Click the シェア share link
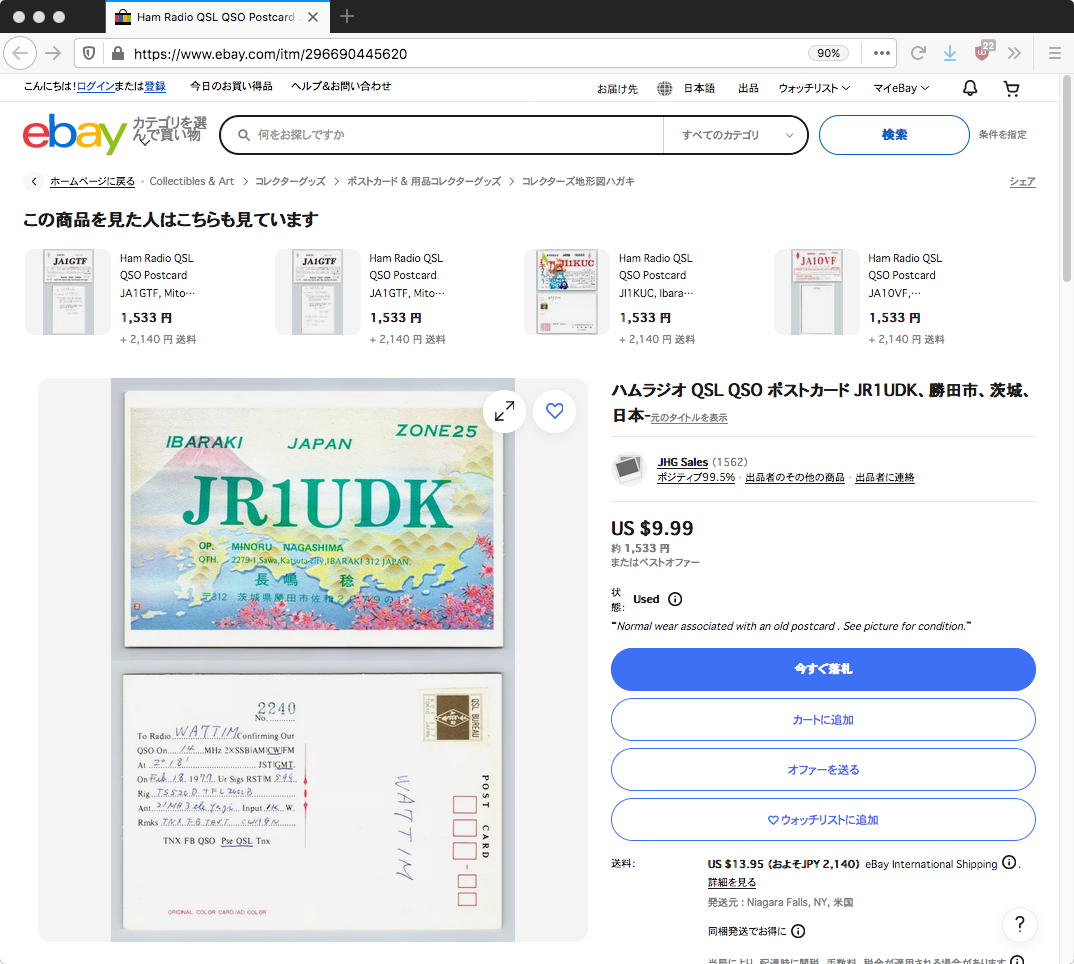This screenshot has height=964, width=1074. click(1022, 182)
